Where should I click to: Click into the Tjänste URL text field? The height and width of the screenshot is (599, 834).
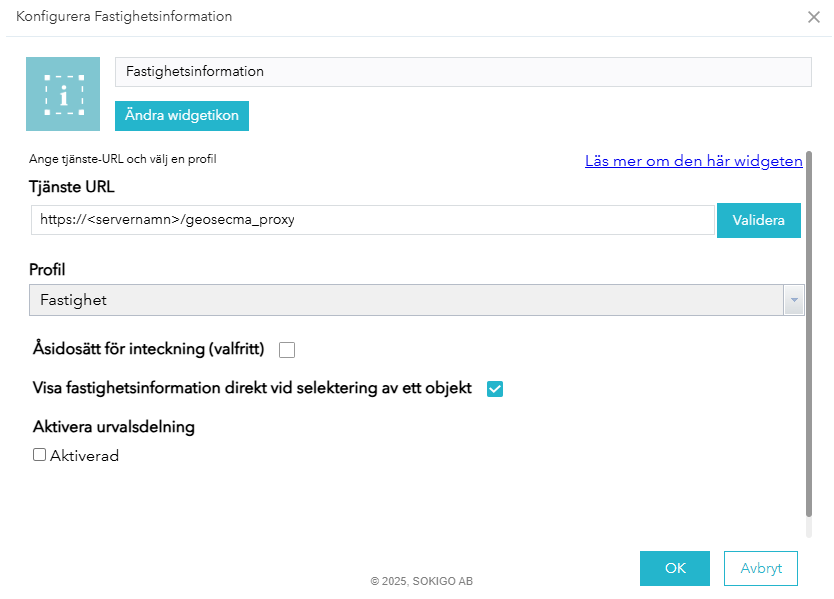point(372,220)
